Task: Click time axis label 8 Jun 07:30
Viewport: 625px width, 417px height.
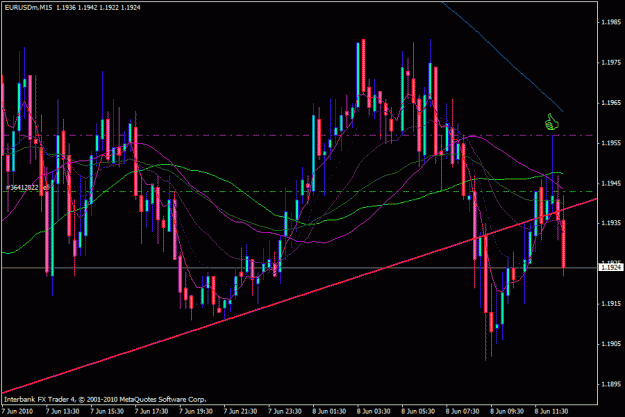Action: (463, 411)
